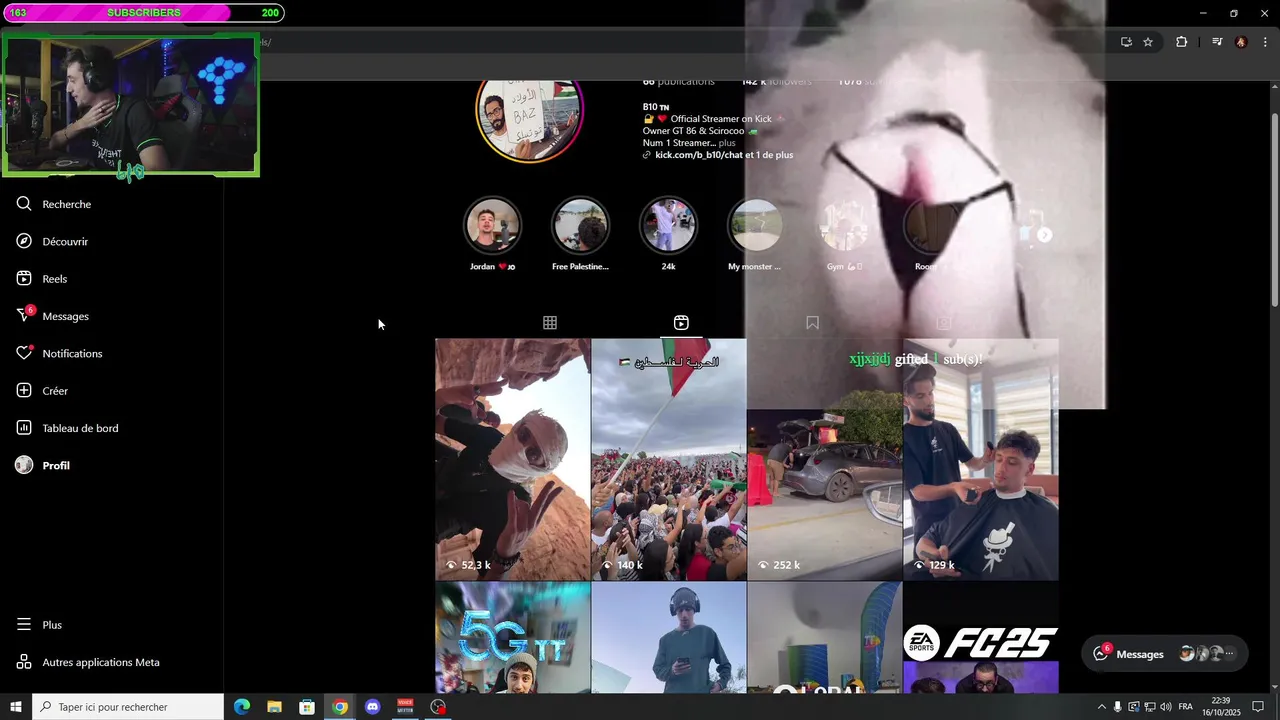Open the Chrome three-dot menu
Screen dimensions: 1280x720
1265,42
